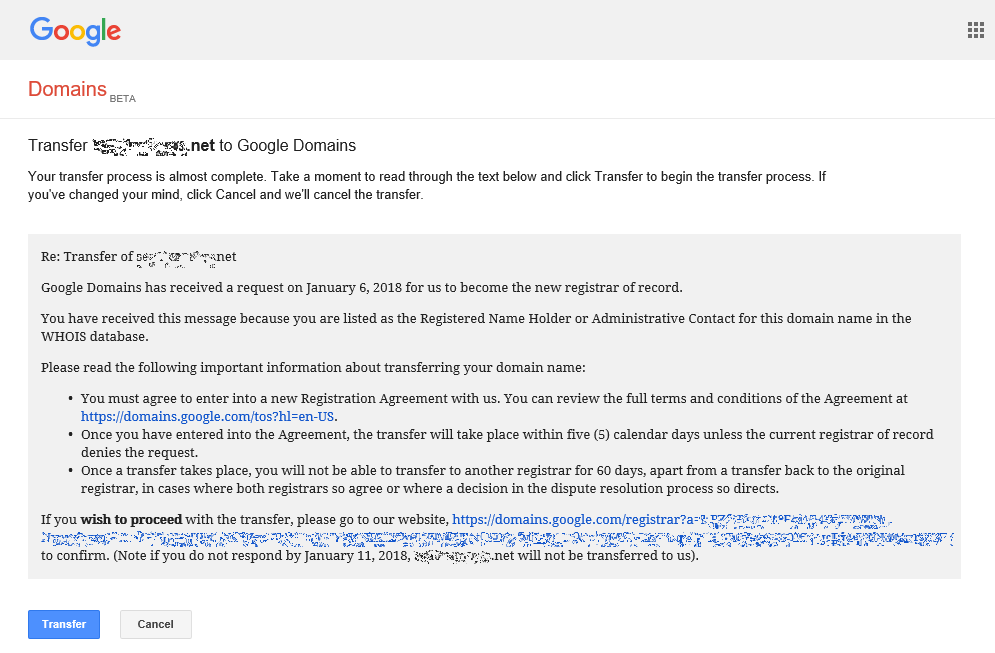The image size is (995, 653).
Task: Click the sentence mentioning January 6, 2018
Action: click(x=362, y=287)
